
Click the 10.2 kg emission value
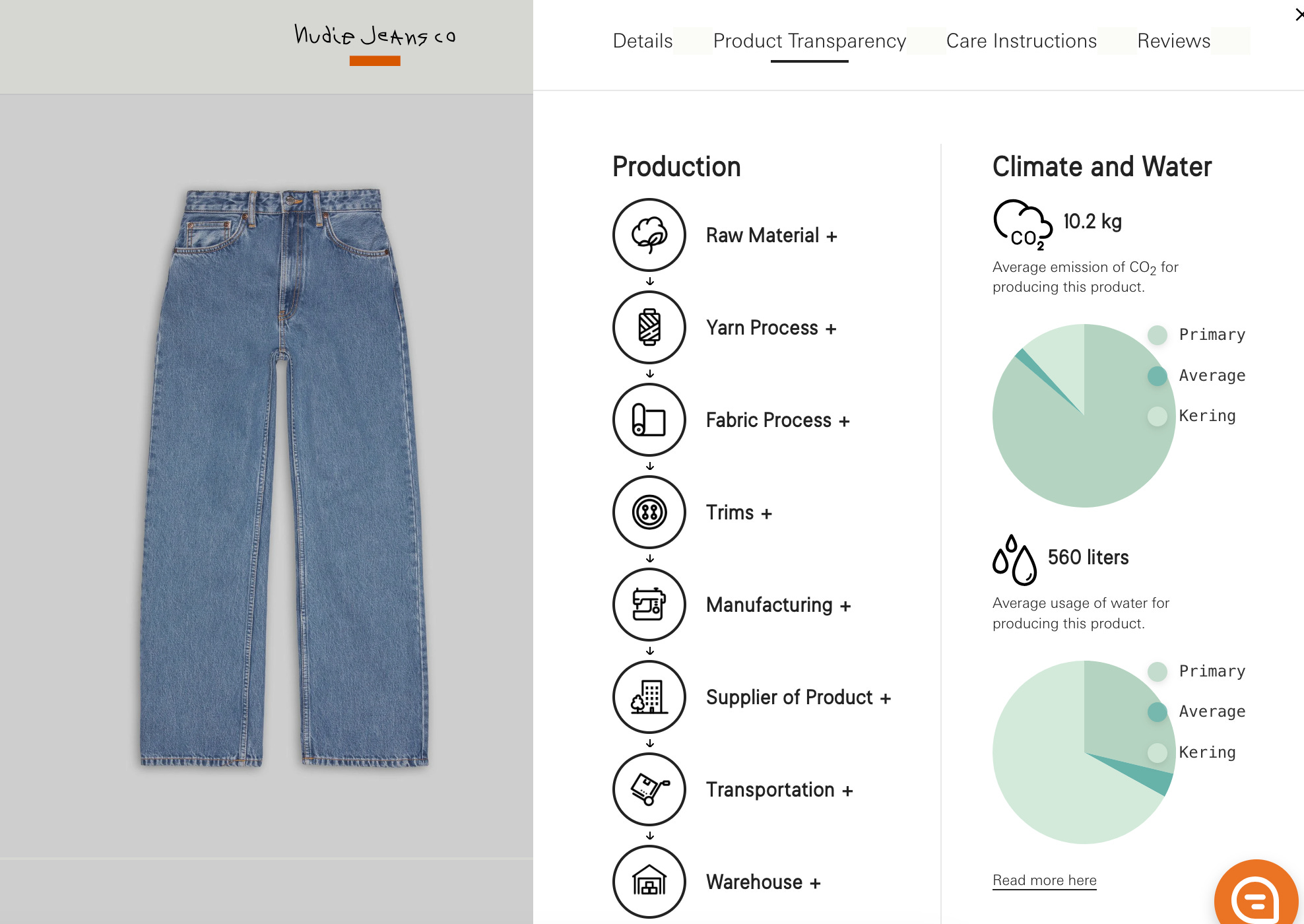(x=1092, y=222)
